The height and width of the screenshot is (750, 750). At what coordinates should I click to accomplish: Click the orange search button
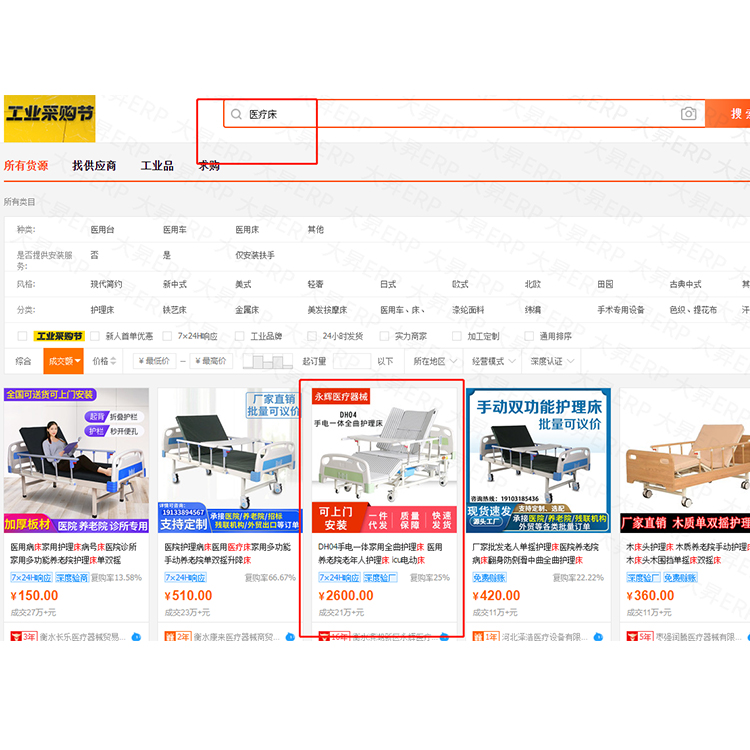point(728,113)
